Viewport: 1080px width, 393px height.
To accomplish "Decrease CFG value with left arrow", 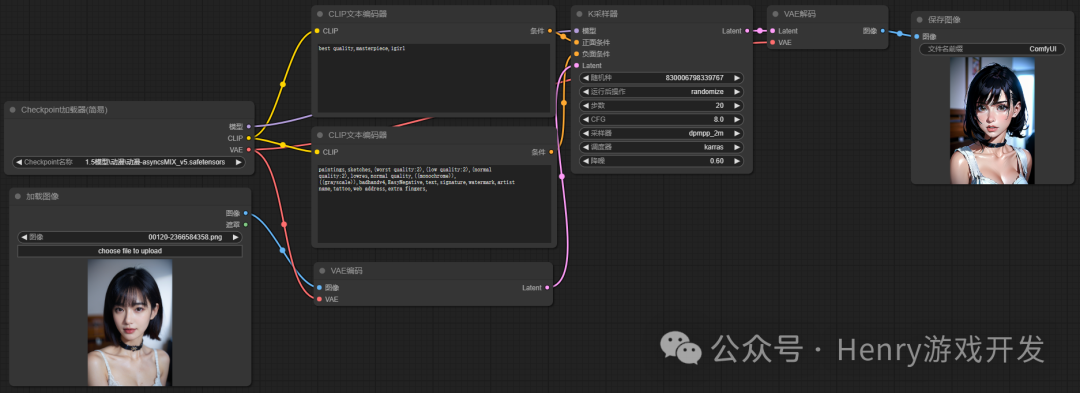I will [x=586, y=120].
